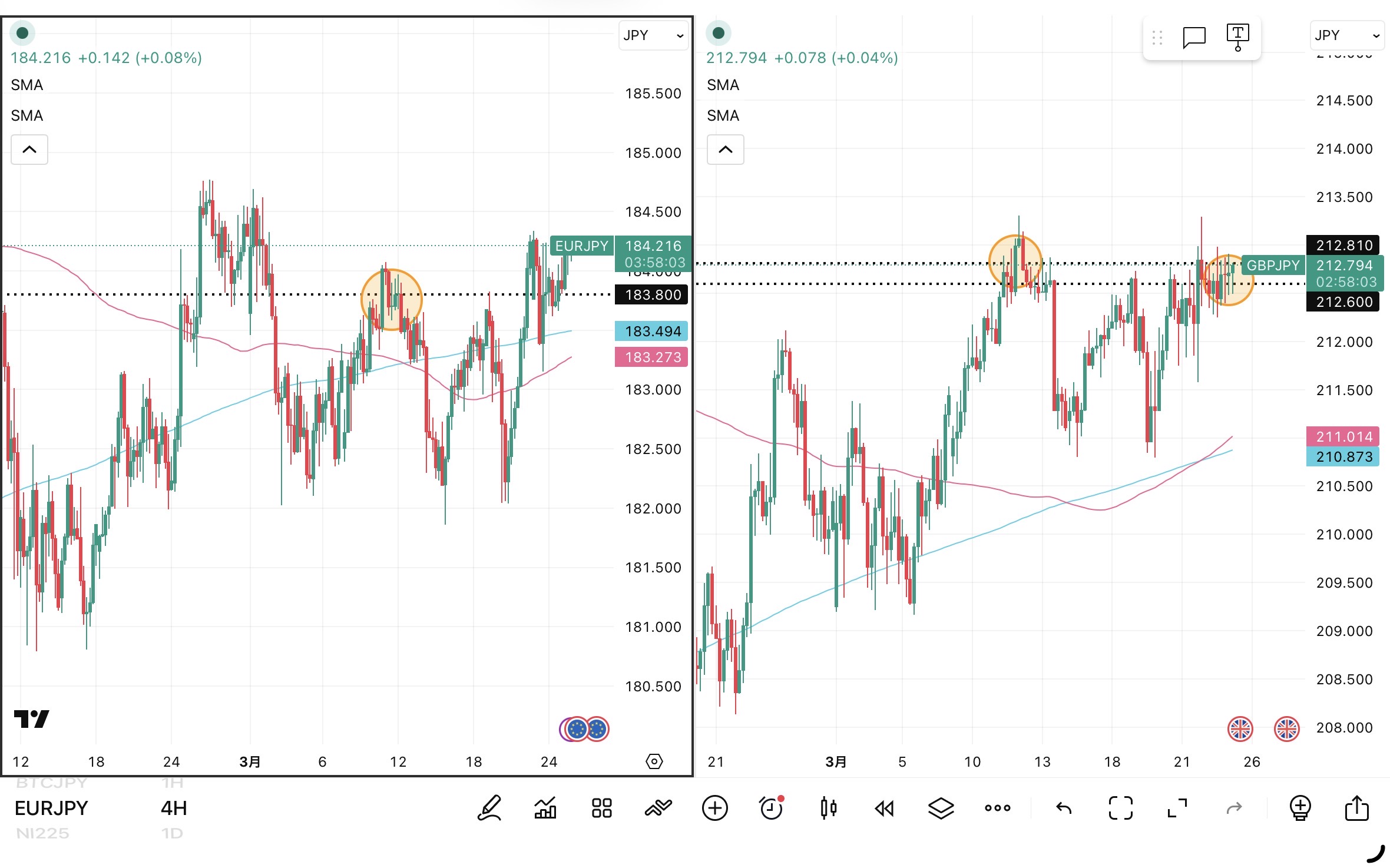The image size is (1390, 868).
Task: Change the candlestick chart type
Action: point(828,808)
